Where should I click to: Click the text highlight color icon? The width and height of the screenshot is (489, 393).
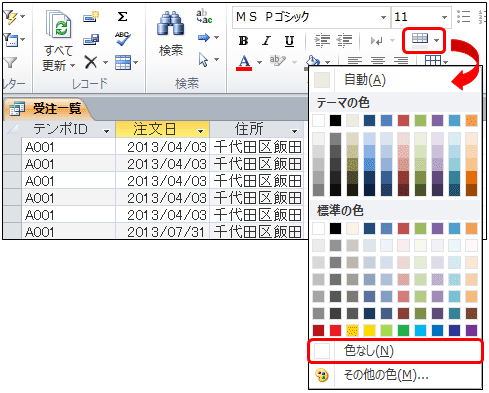tap(278, 61)
